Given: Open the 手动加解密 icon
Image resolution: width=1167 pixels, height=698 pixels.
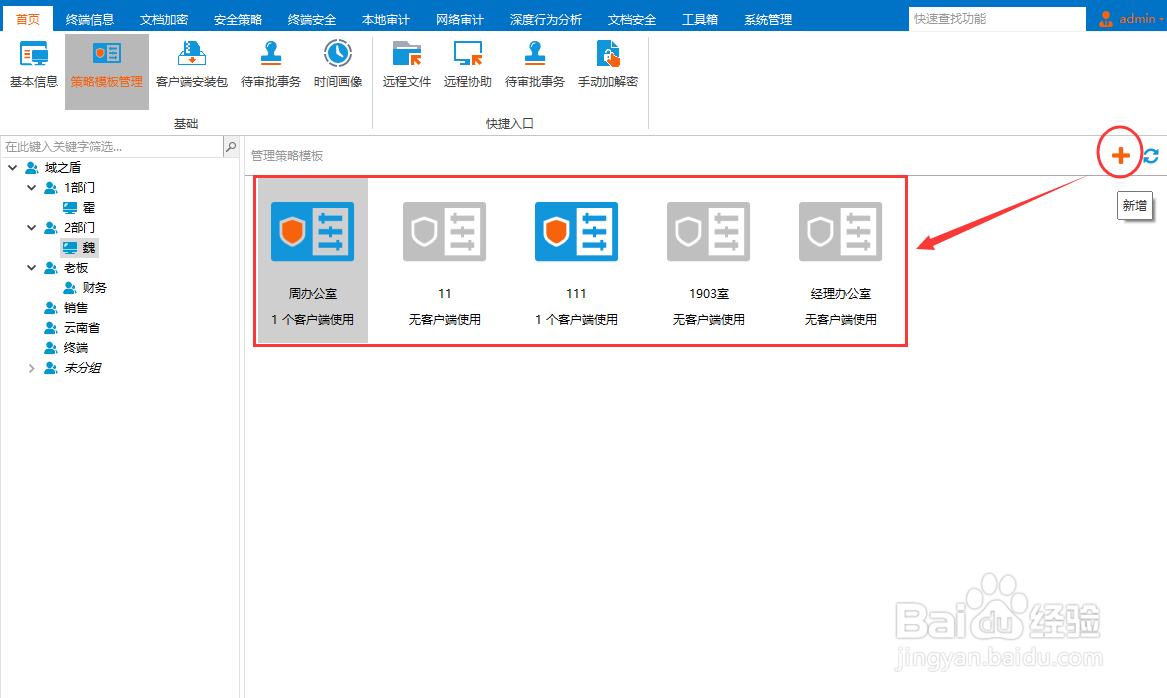Looking at the screenshot, I should [x=608, y=65].
